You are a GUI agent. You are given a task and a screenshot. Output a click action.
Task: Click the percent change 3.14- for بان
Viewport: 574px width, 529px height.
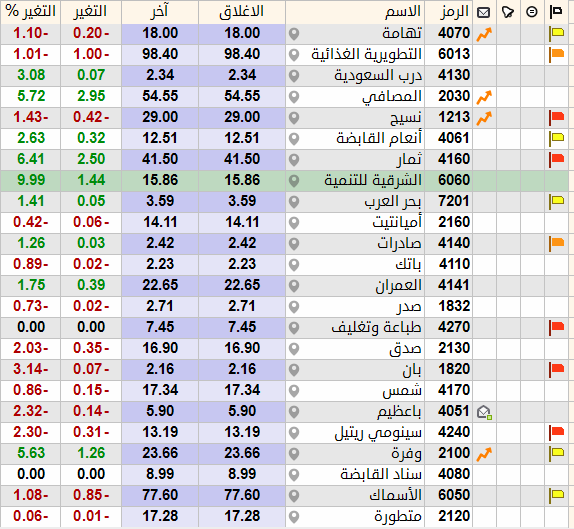(31, 369)
